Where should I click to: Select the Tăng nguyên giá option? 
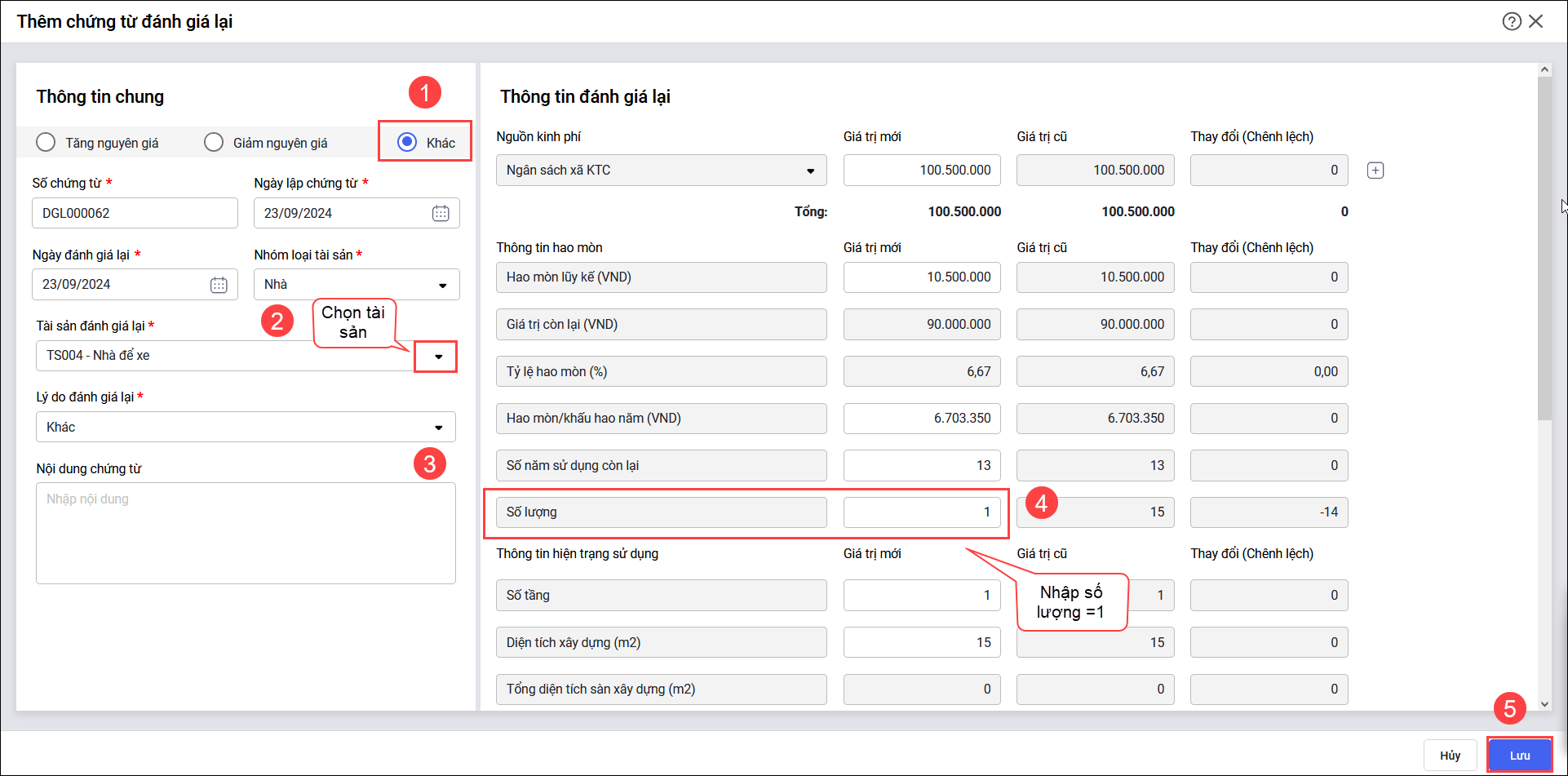coord(47,143)
